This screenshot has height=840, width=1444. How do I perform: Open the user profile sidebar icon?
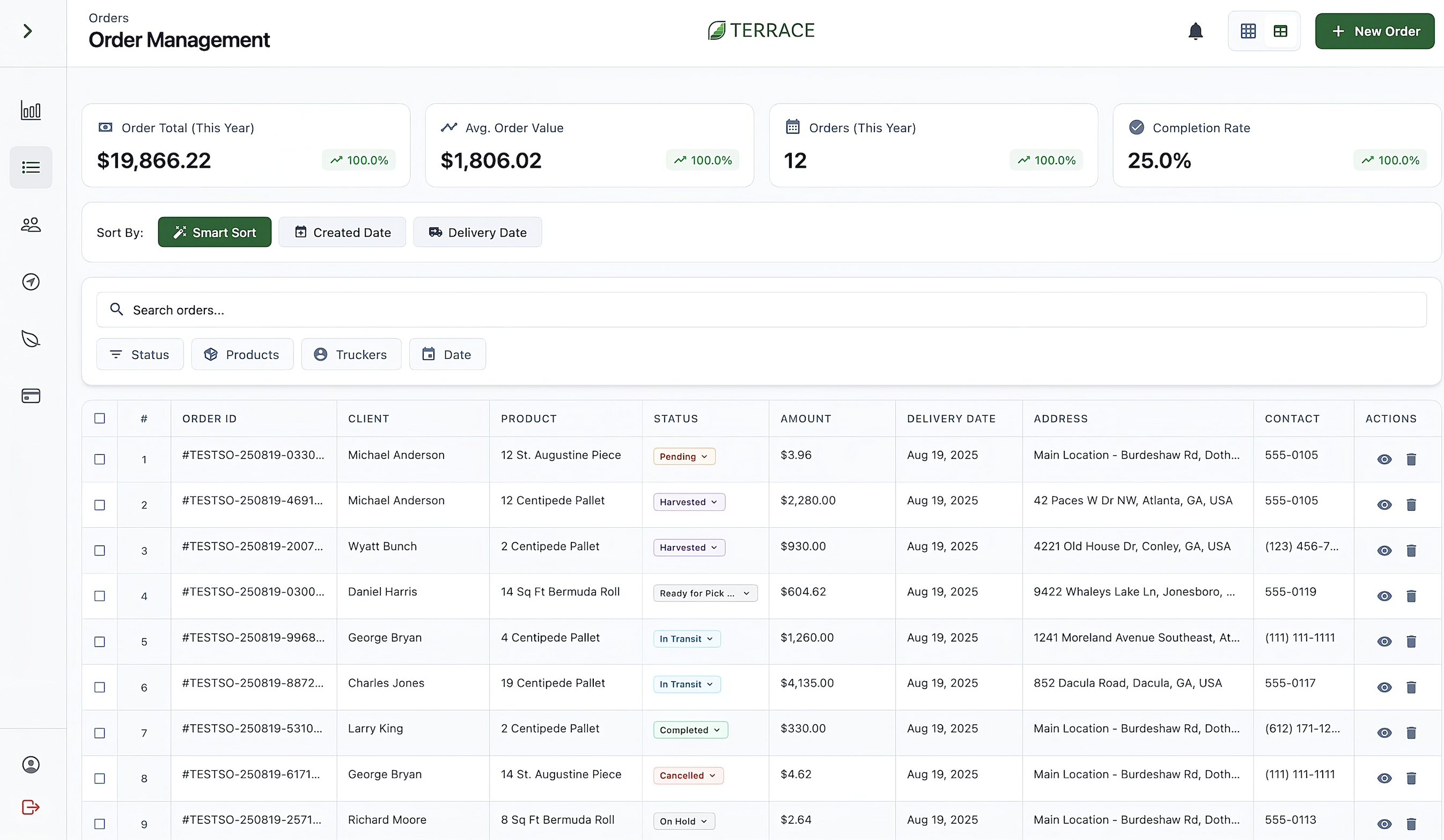click(x=31, y=764)
